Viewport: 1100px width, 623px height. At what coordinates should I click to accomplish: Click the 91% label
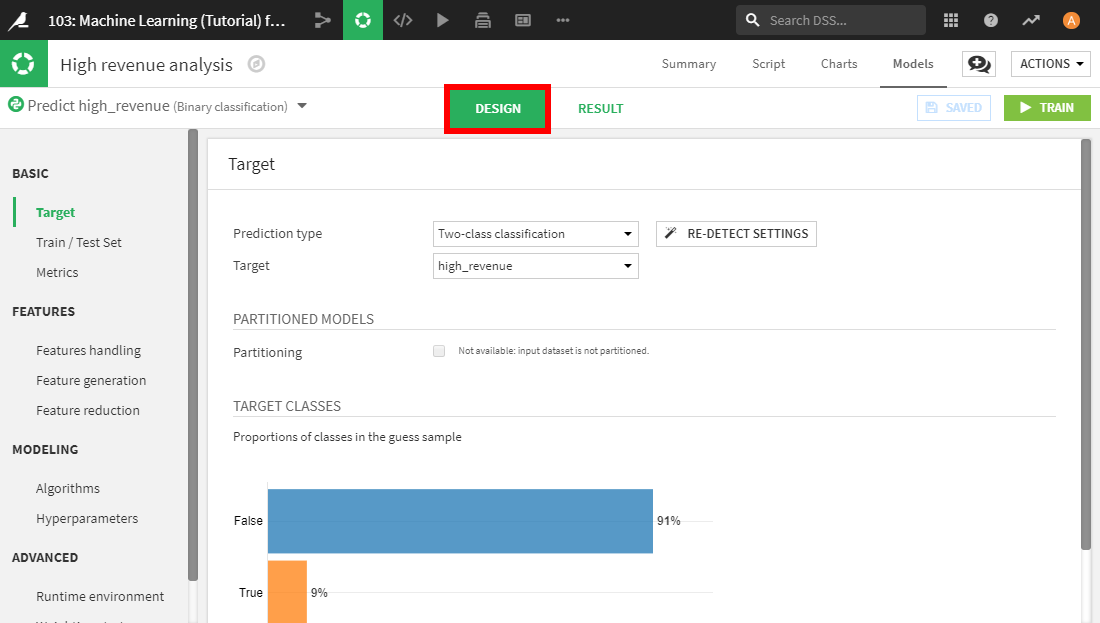pos(669,521)
